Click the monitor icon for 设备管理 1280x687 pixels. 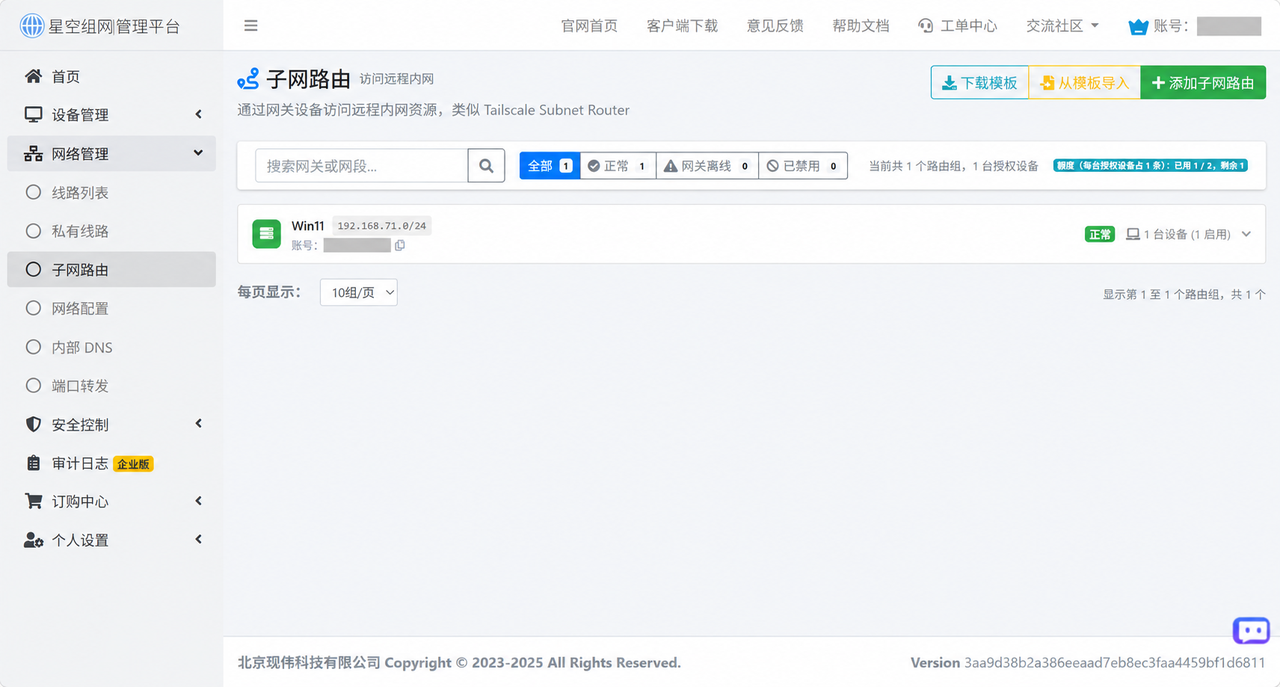pyautogui.click(x=34, y=115)
